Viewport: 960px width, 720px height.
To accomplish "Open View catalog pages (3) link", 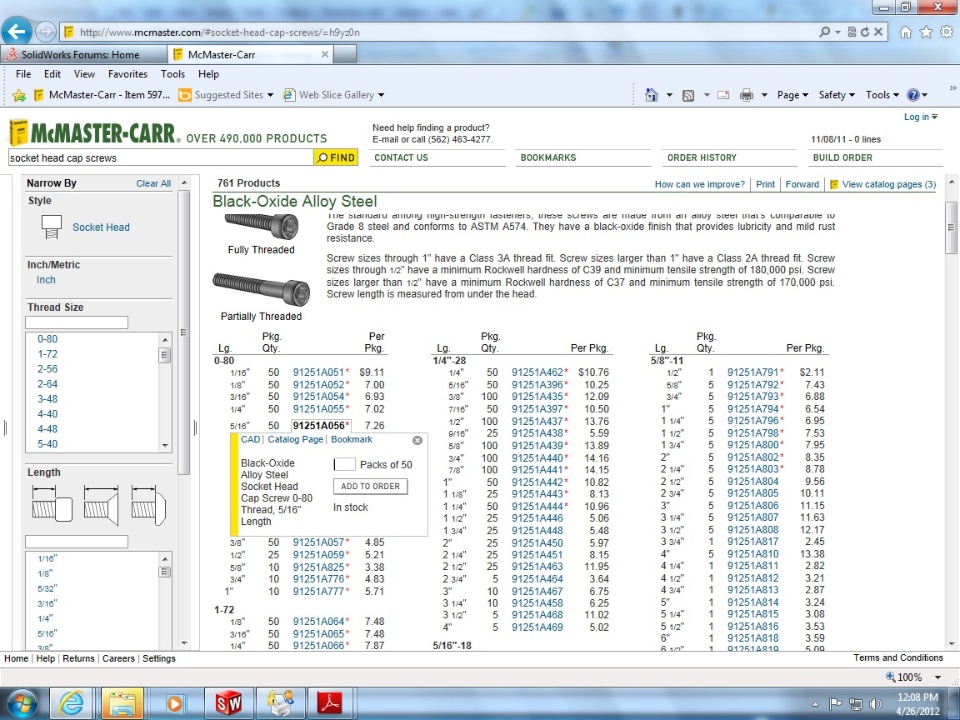I will pyautogui.click(x=888, y=184).
